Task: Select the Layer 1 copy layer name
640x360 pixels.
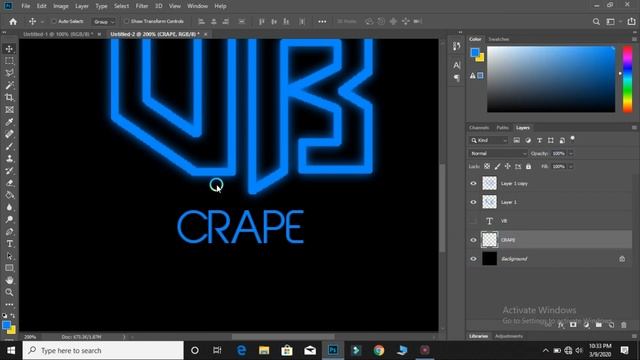Action: coord(514,184)
